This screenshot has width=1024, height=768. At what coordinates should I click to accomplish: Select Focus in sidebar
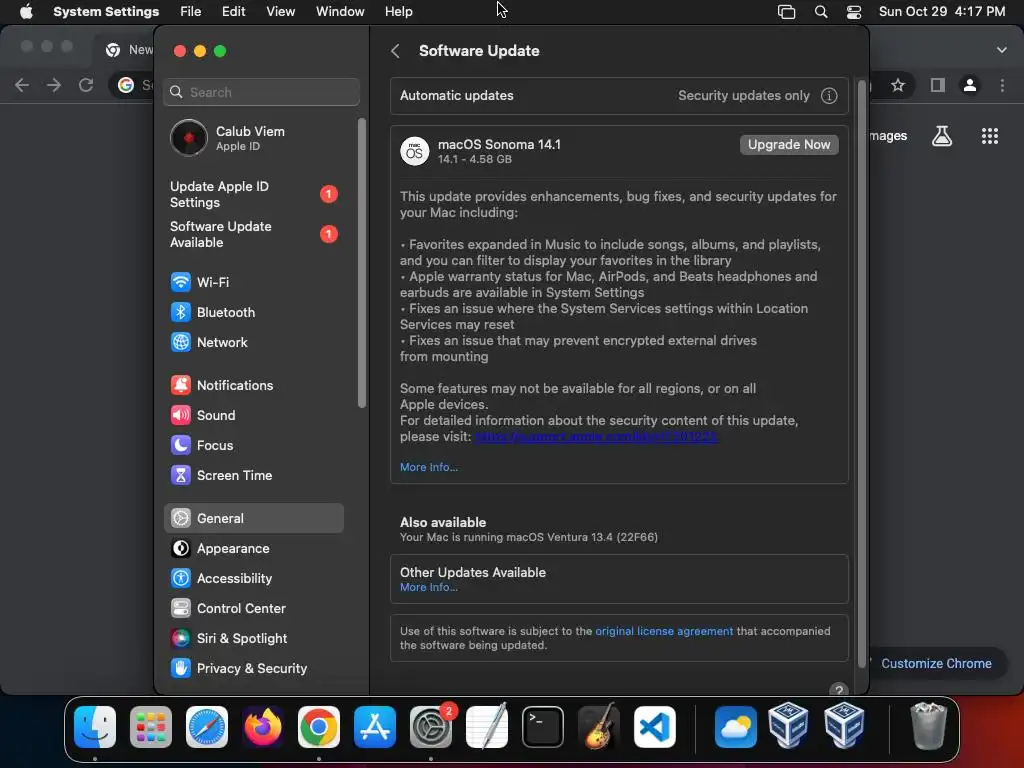[x=253, y=445]
